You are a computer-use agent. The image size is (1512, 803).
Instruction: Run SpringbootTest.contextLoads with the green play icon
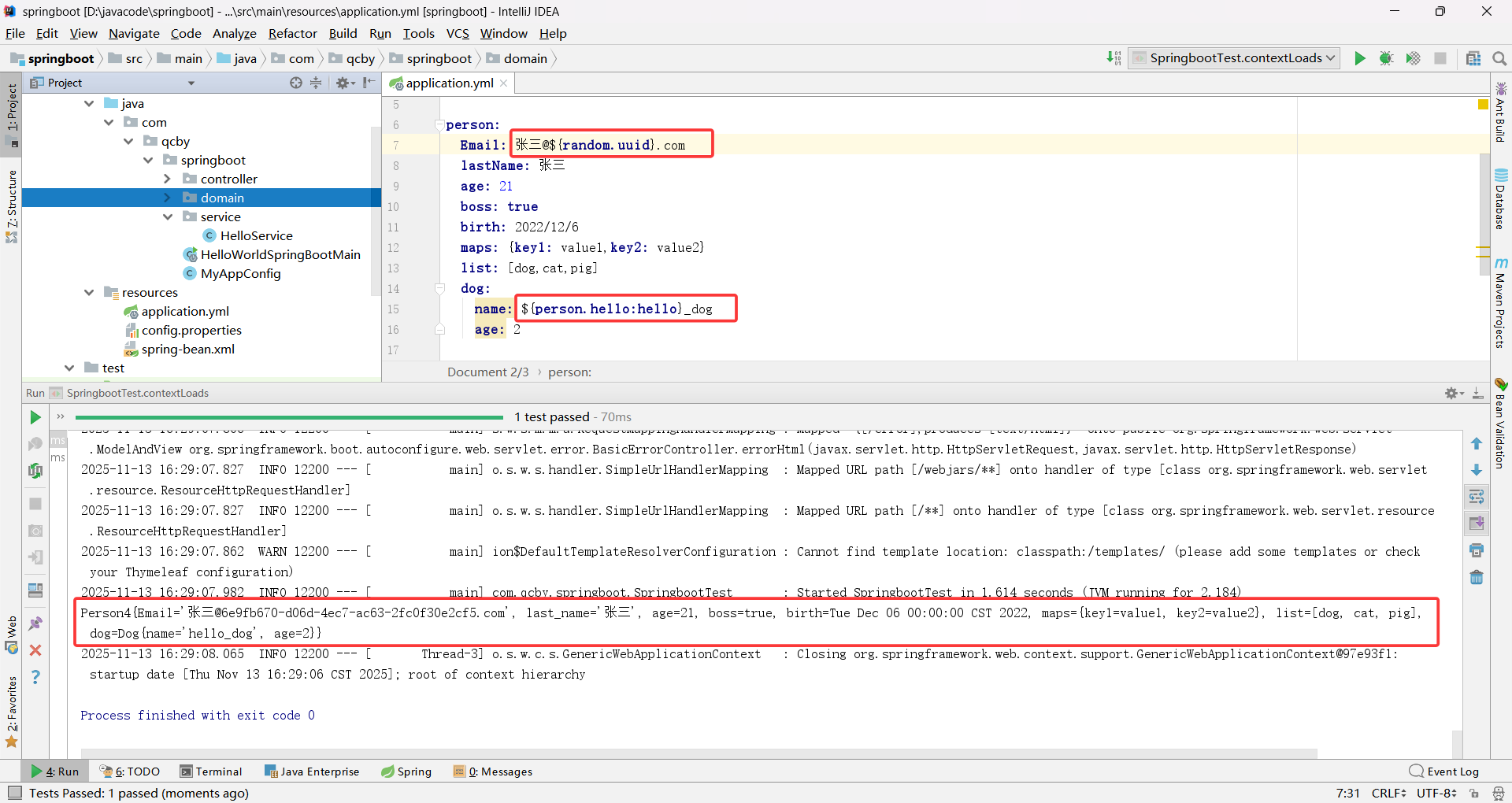1359,58
